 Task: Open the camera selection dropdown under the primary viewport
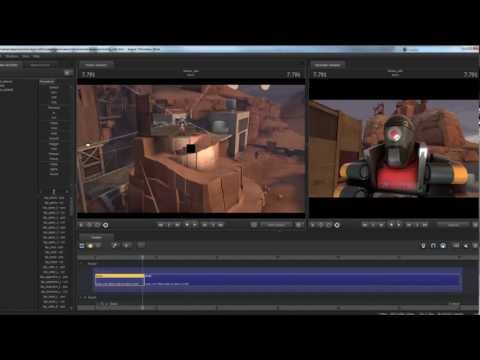[x=276, y=225]
